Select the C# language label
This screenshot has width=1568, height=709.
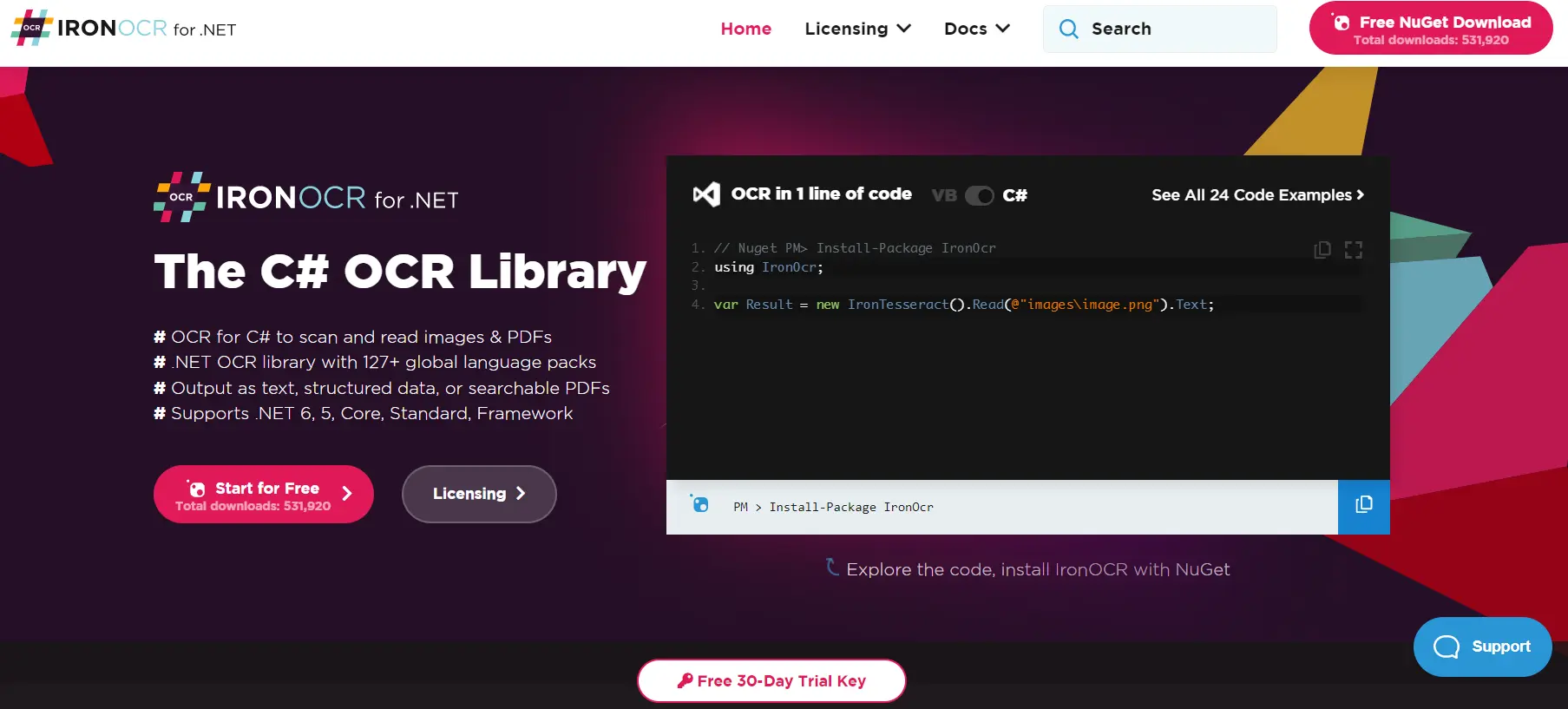pos(1014,195)
